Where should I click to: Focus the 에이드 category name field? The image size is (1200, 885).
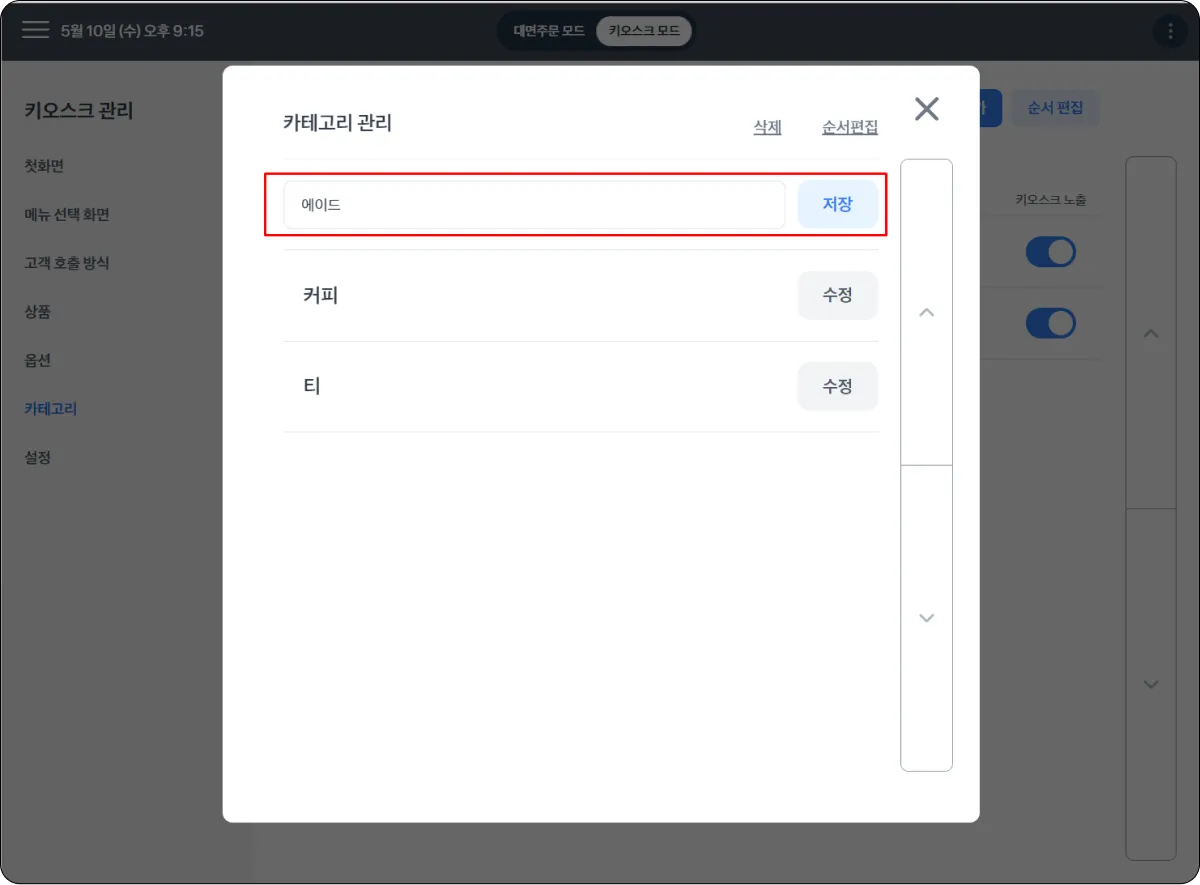534,205
